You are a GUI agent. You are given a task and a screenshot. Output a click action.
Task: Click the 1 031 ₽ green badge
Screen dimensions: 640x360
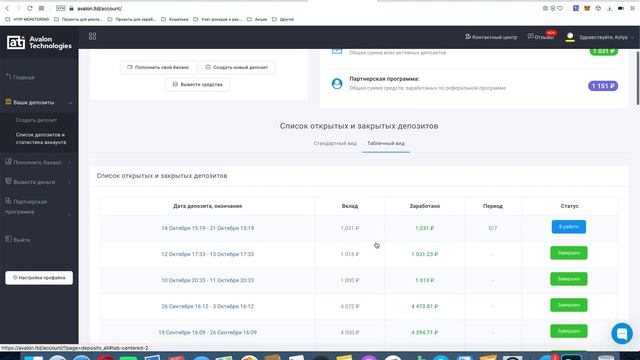(604, 51)
